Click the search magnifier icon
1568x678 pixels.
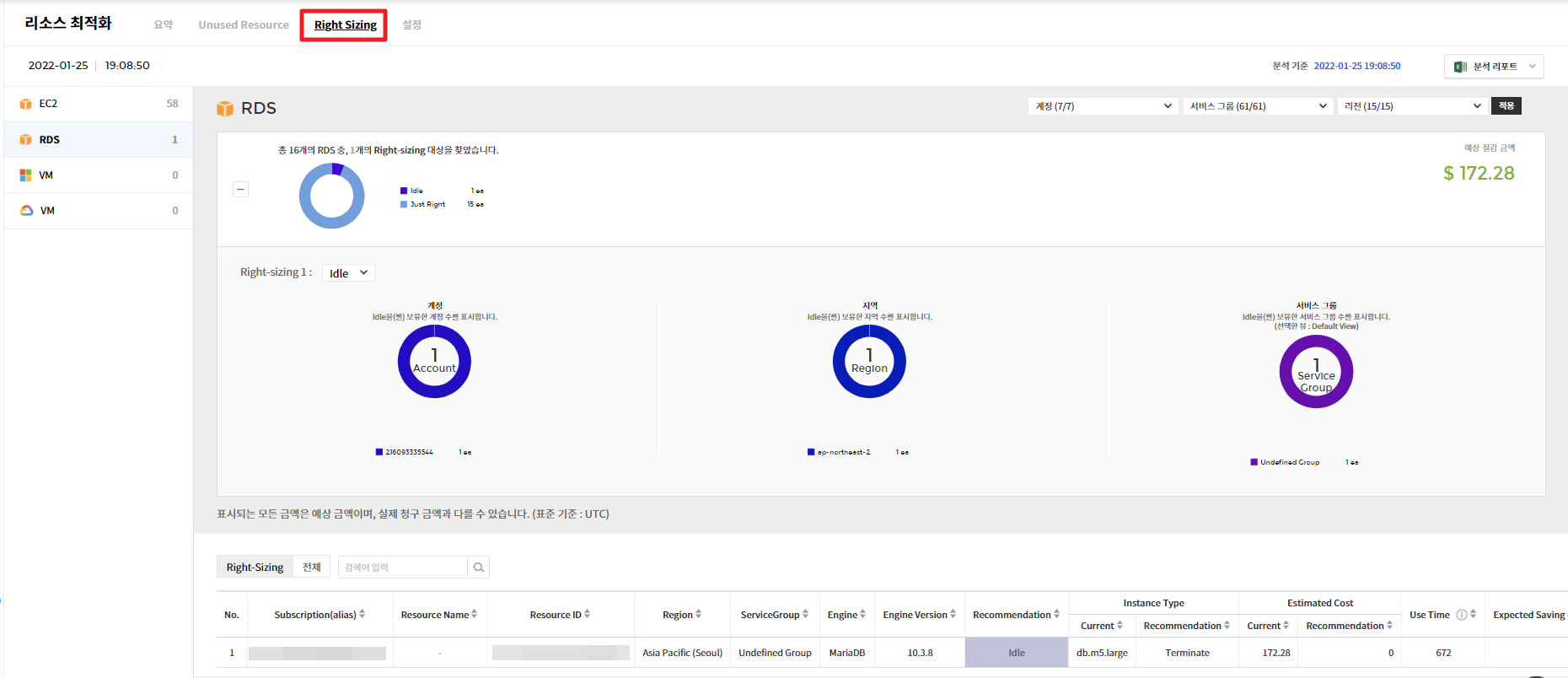478,568
